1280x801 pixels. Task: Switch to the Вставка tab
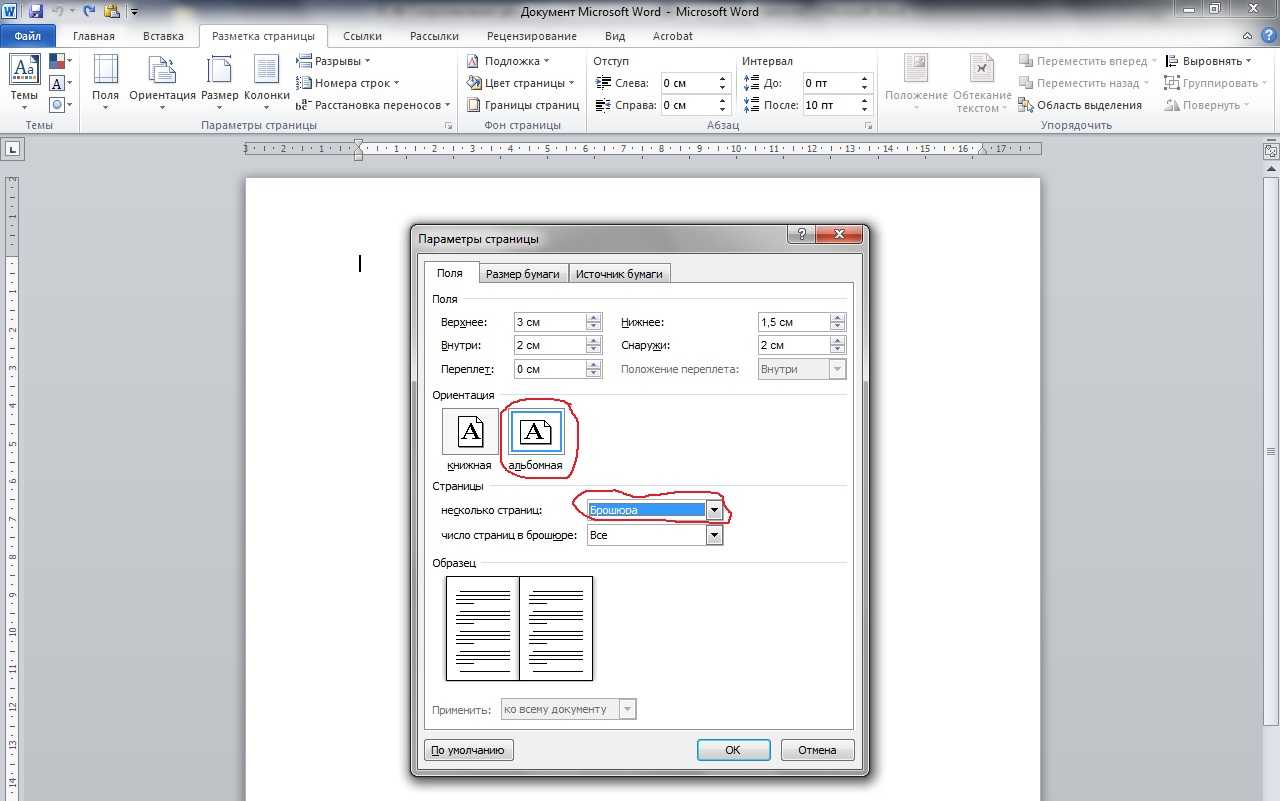[163, 36]
